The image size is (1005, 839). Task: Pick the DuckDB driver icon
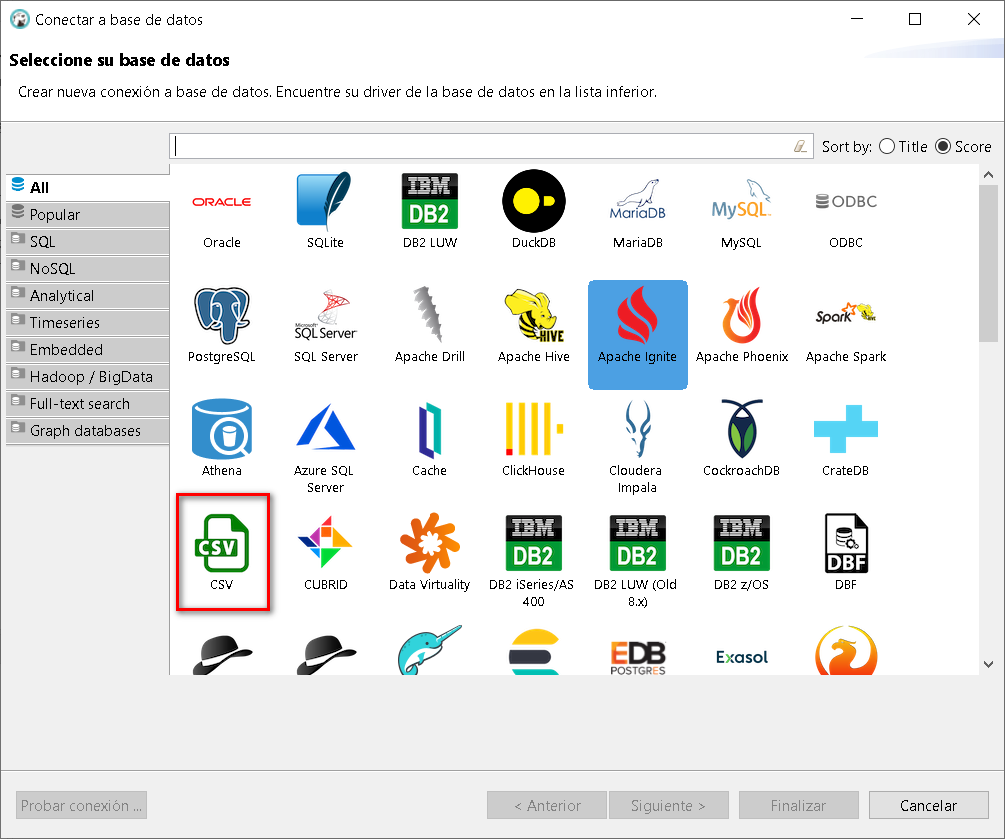click(x=533, y=210)
